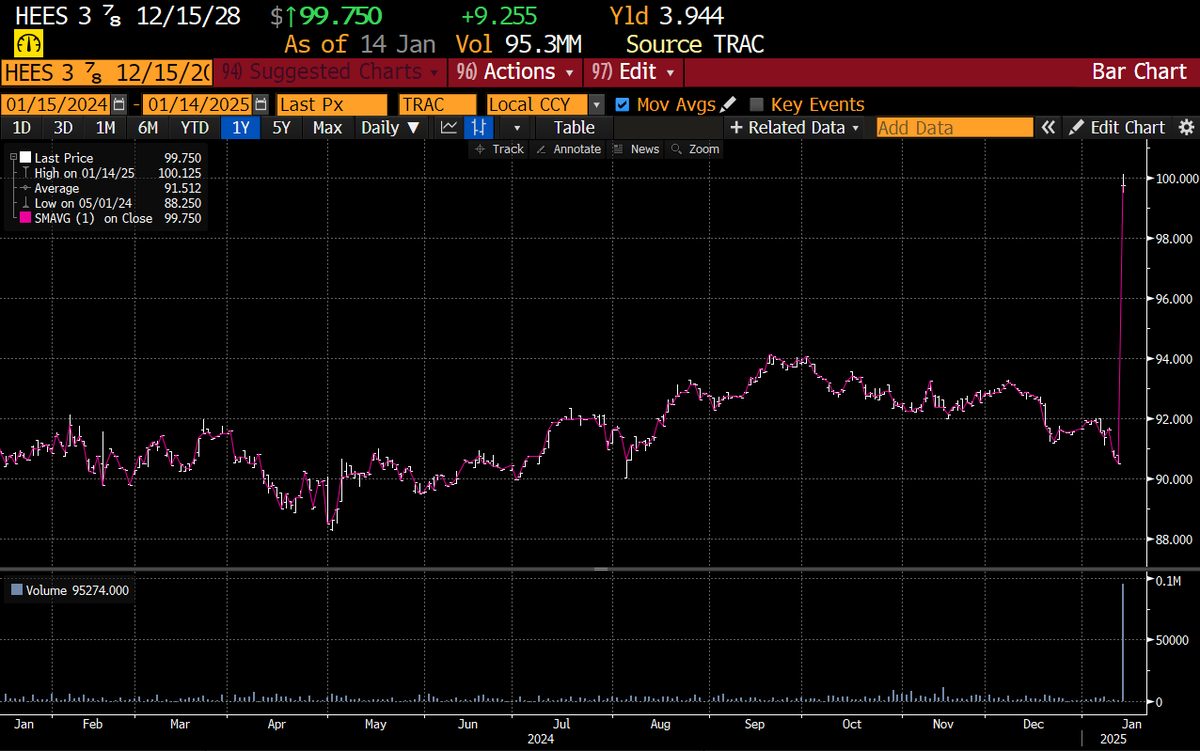
Task: Select the line chart type icon
Action: [x=450, y=127]
